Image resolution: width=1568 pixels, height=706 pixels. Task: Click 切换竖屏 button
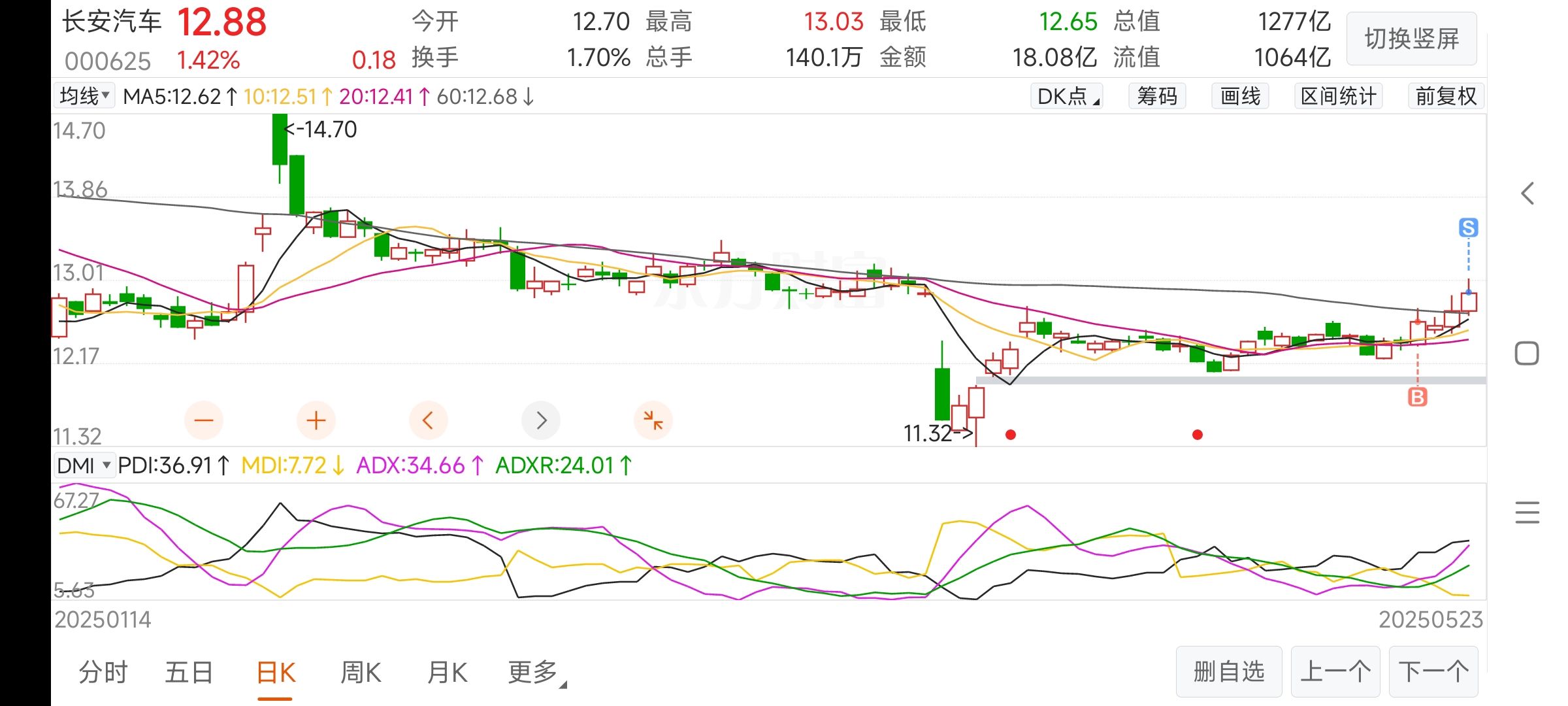tap(1412, 39)
